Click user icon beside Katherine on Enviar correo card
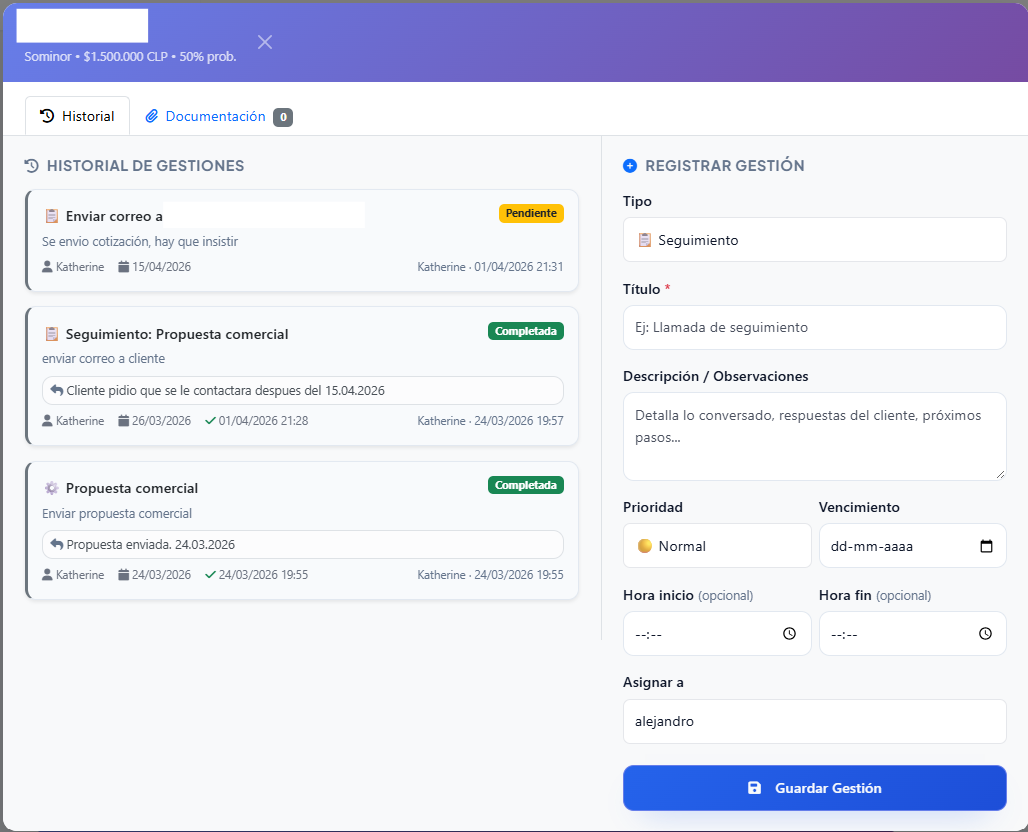 point(47,266)
